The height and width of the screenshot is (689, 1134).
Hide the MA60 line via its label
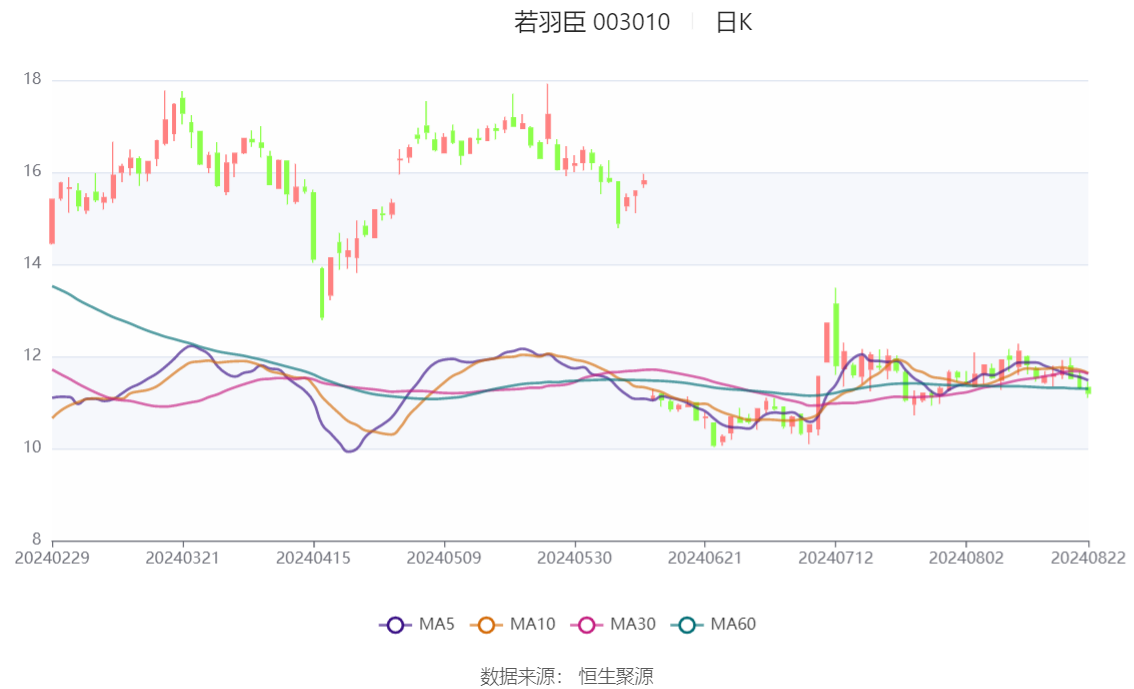(x=733, y=624)
